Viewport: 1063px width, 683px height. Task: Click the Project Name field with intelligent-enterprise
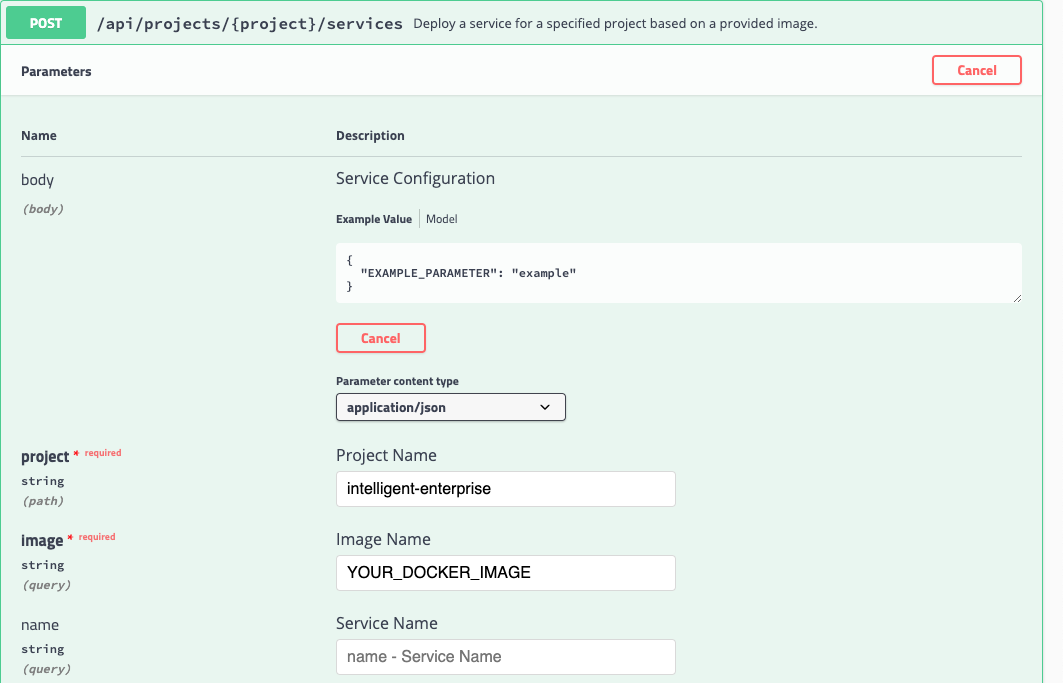[505, 489]
